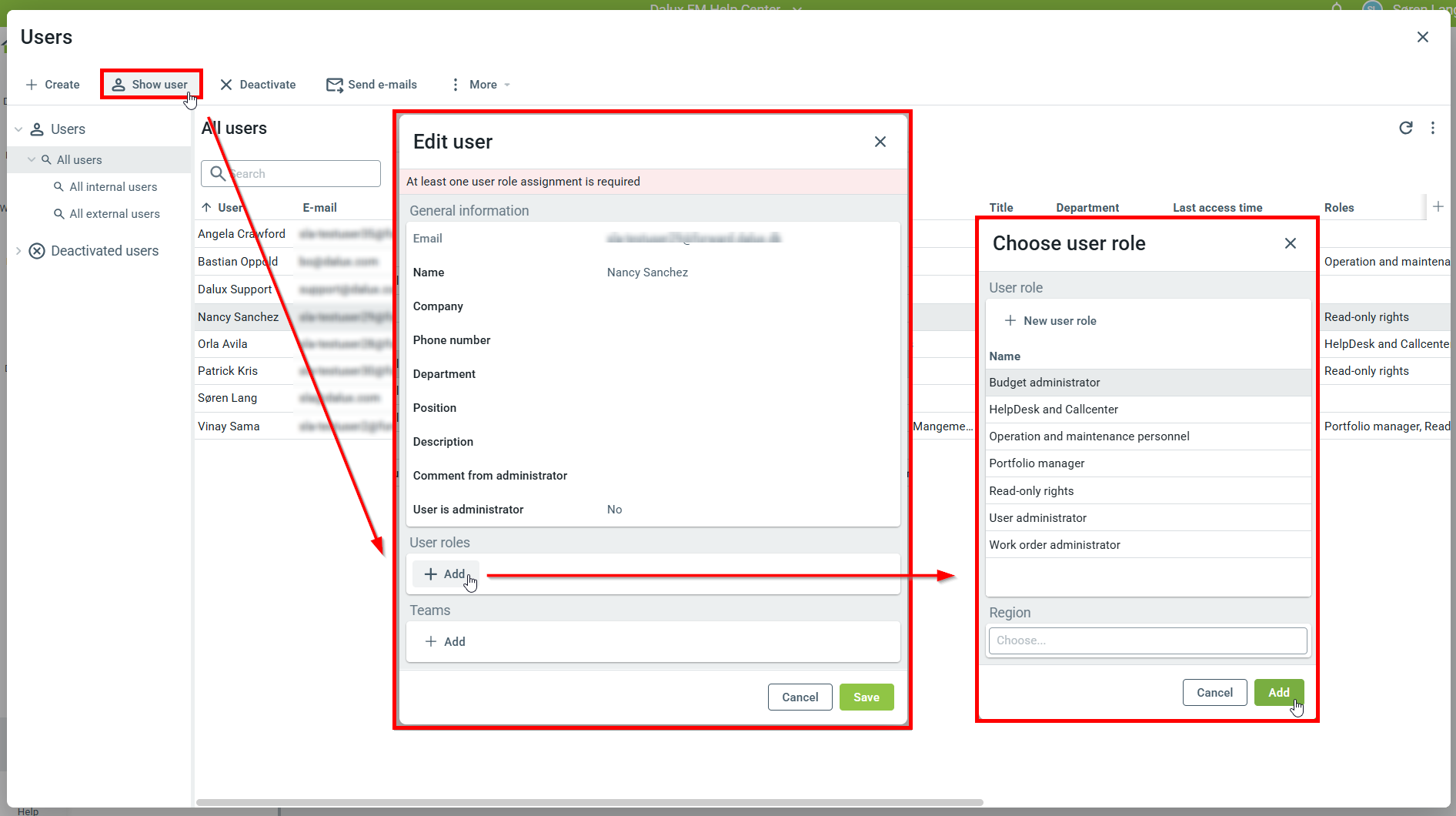Click the Show user toolbar button

click(151, 85)
